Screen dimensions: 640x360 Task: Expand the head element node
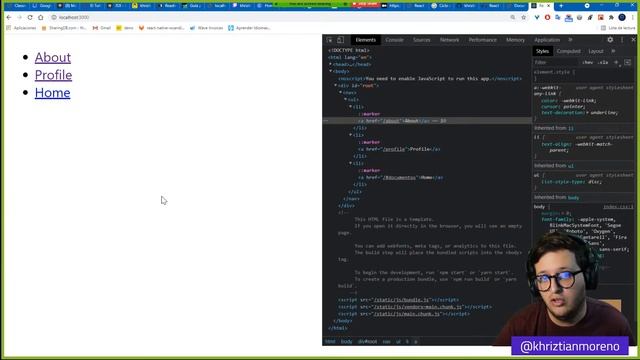331,64
